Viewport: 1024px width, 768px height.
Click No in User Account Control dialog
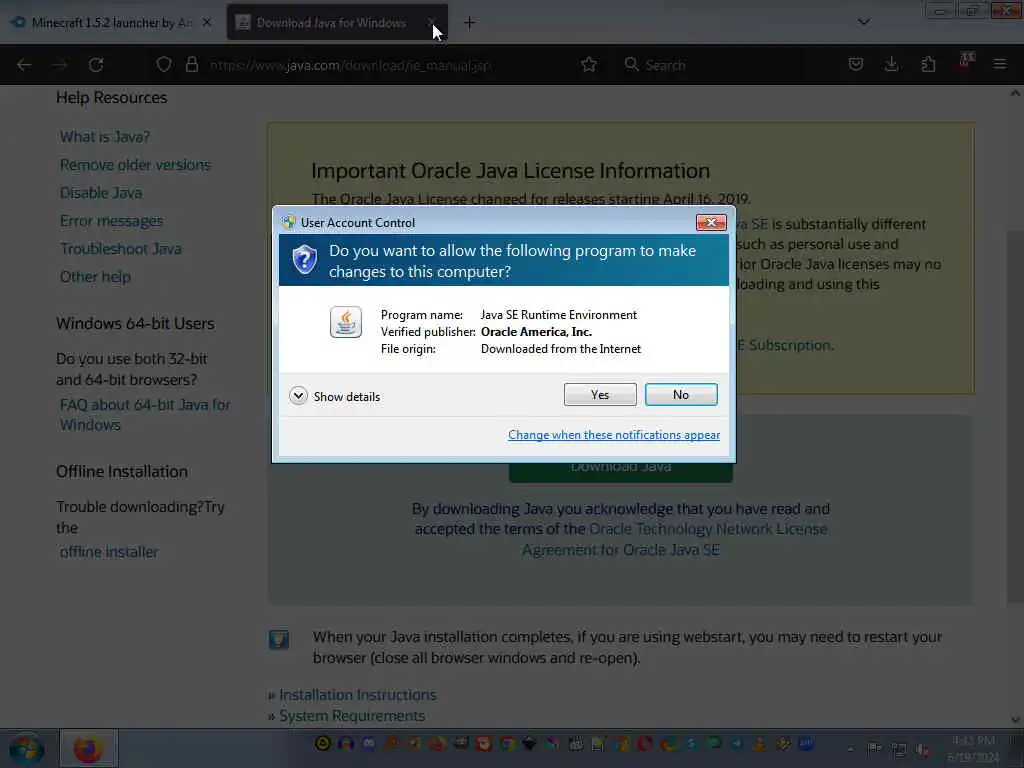(x=680, y=394)
